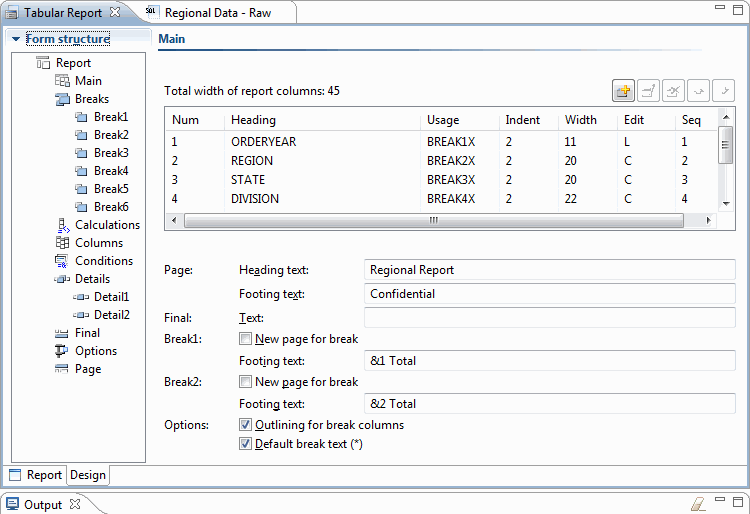The height and width of the screenshot is (514, 750).
Task: Select the Final node icon
Action: 62,333
